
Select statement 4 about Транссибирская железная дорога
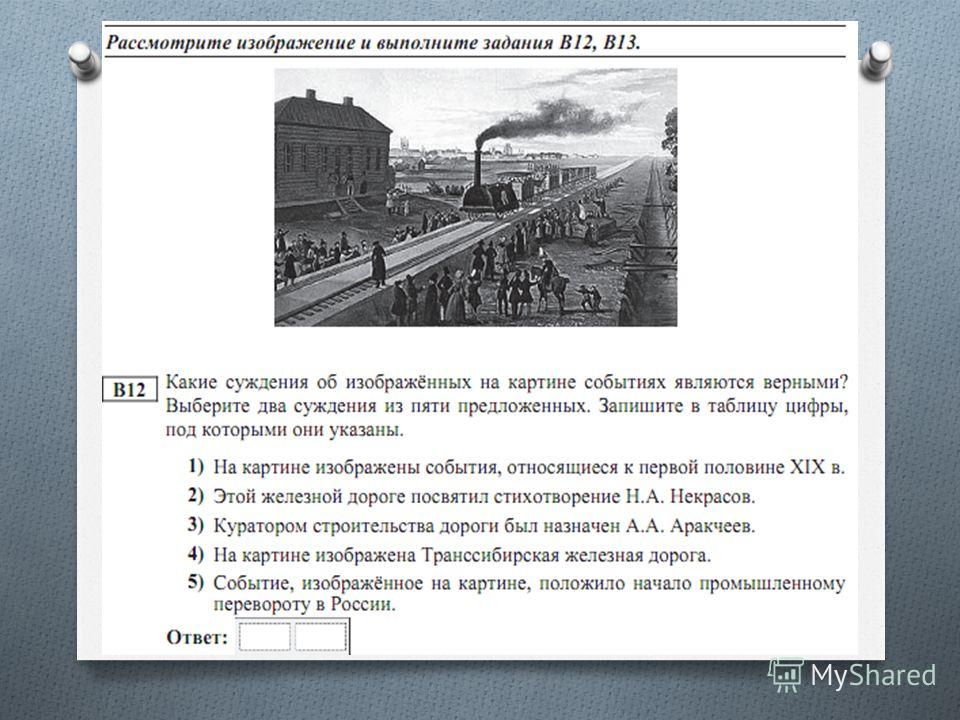(x=449, y=555)
